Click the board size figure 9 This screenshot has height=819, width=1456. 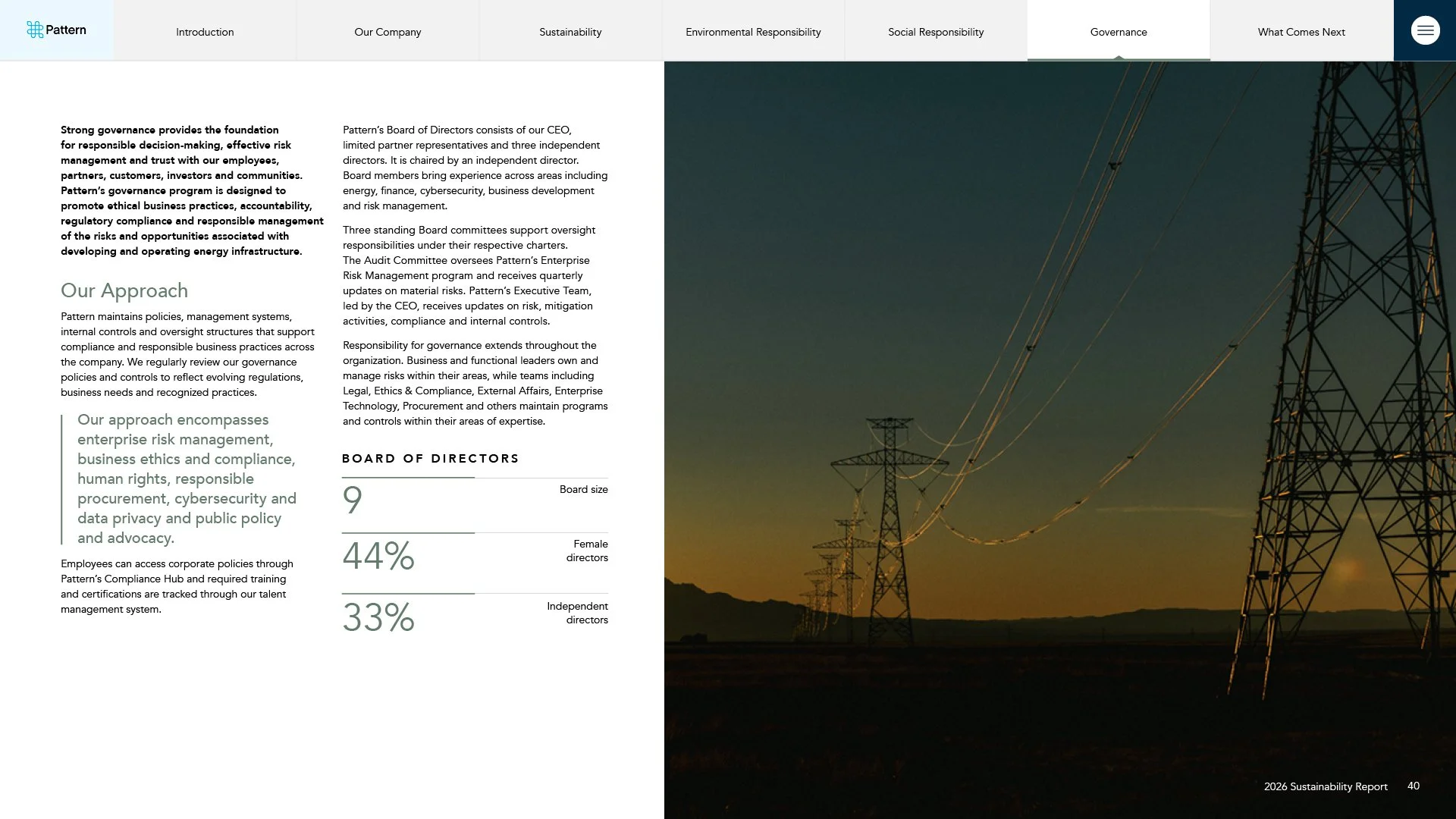click(x=352, y=500)
